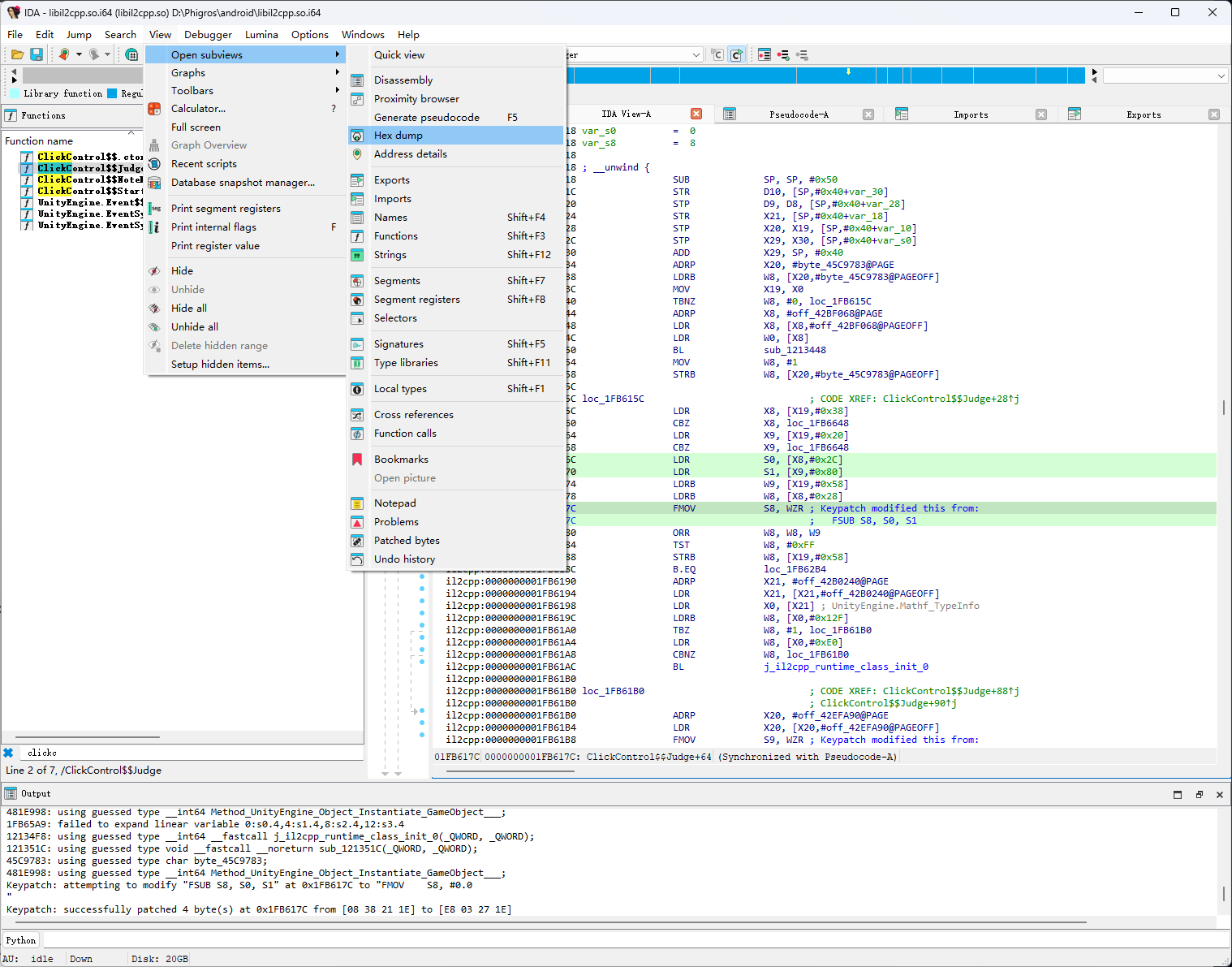Close the IDA View-A tab
The image size is (1232, 967).
[x=696, y=114]
